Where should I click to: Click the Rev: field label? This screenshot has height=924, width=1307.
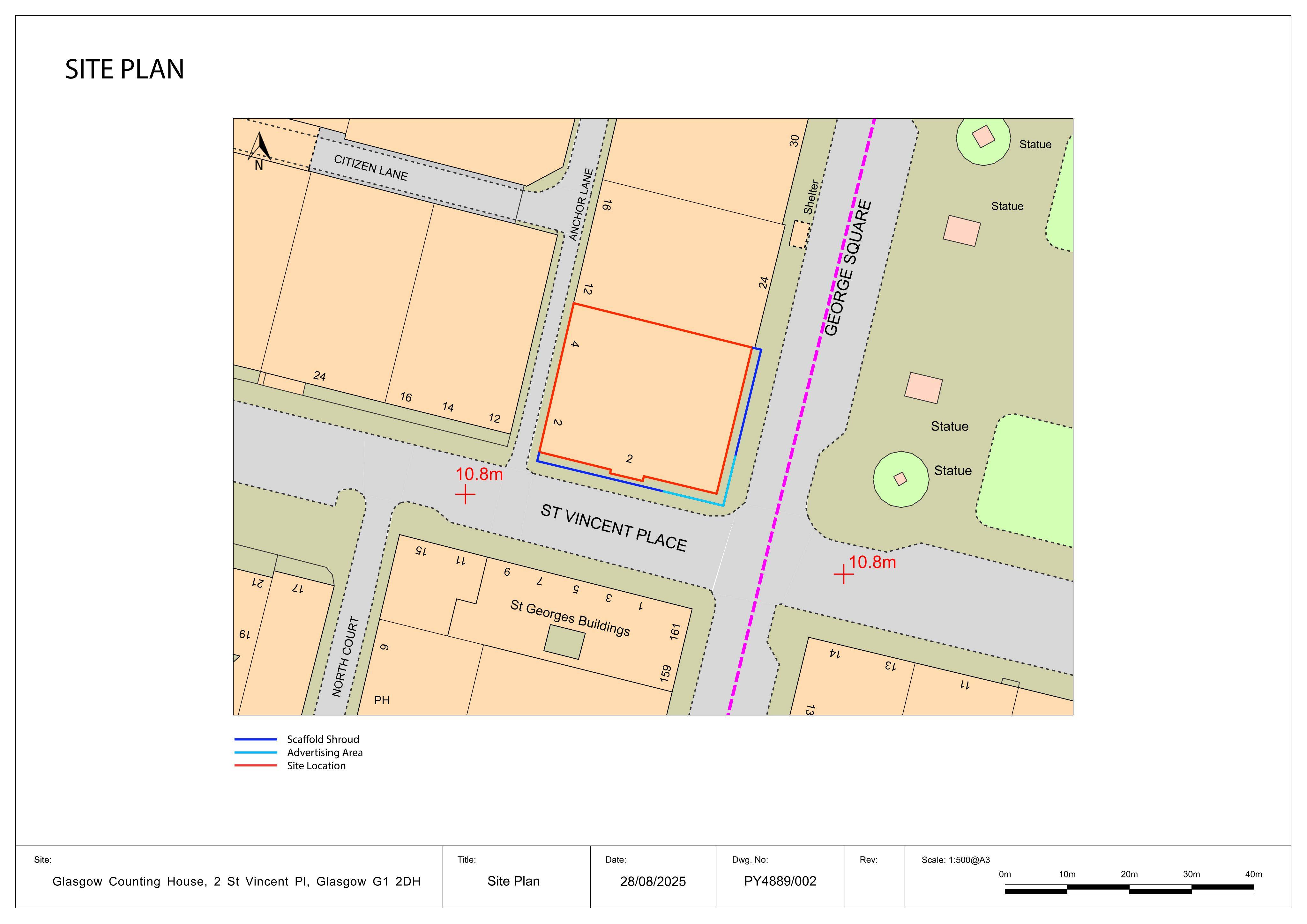click(869, 860)
